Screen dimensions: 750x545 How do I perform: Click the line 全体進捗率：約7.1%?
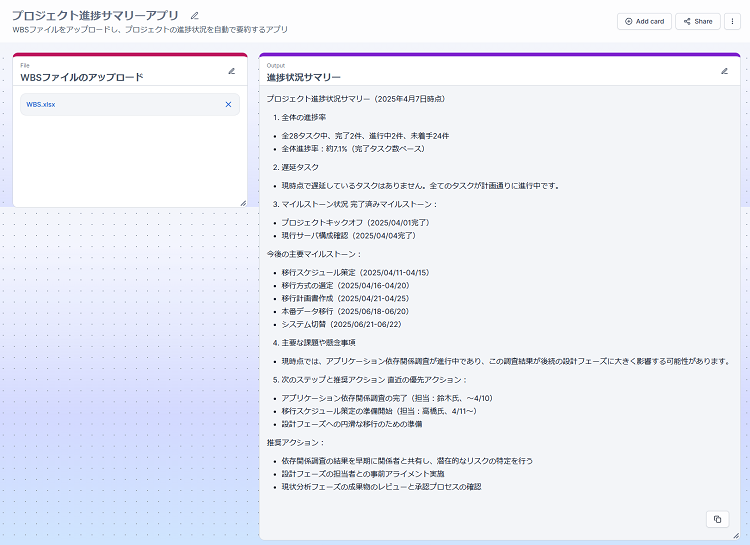click(x=353, y=149)
